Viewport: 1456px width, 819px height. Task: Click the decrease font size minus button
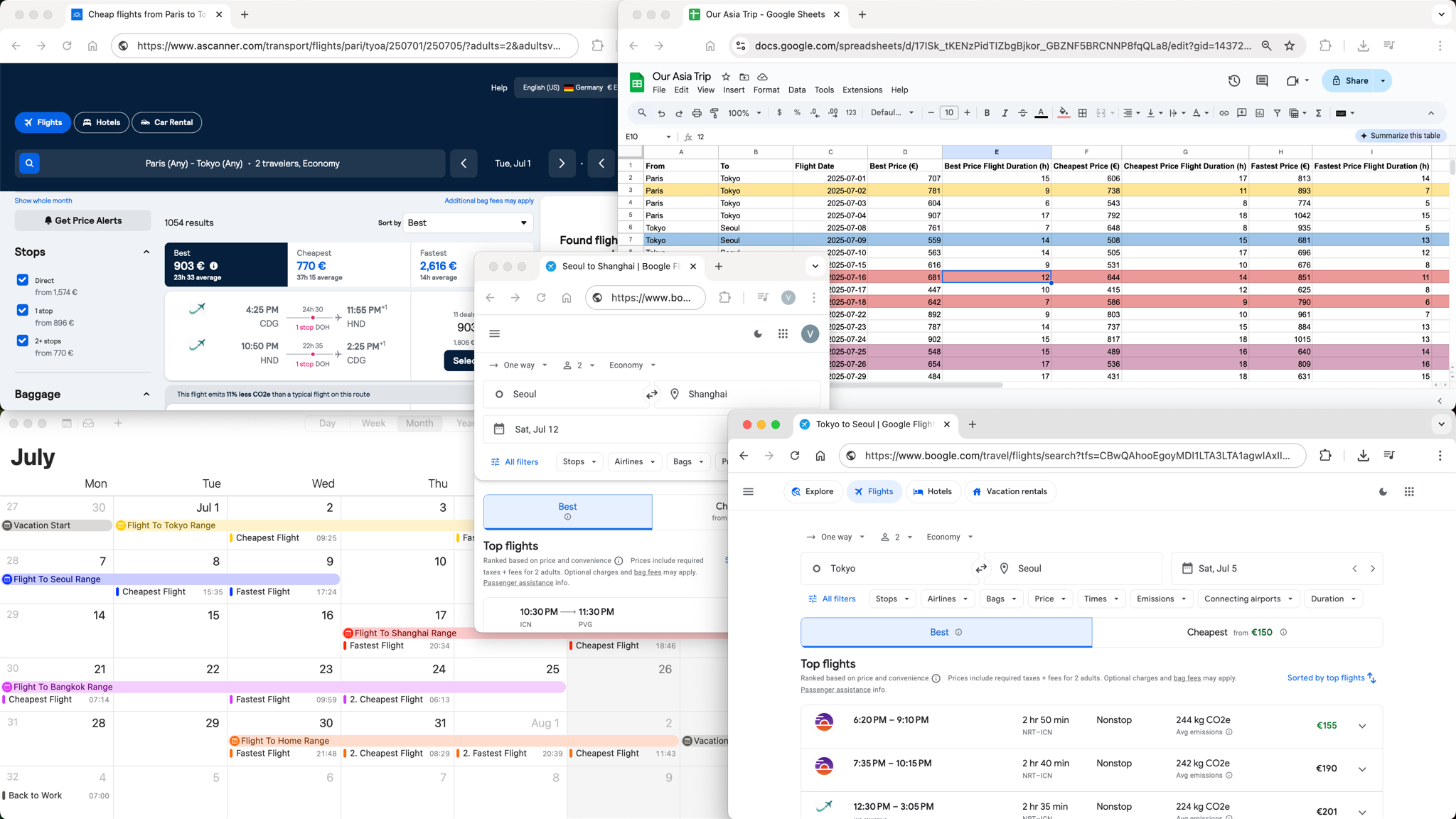(x=931, y=113)
